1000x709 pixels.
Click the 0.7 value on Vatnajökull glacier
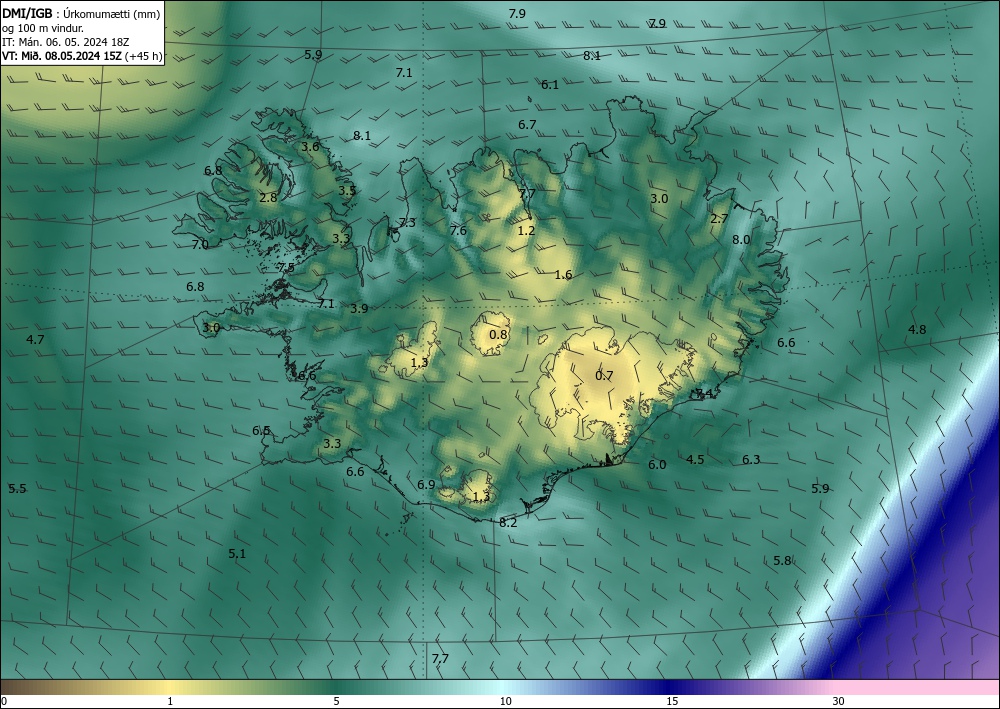604,376
